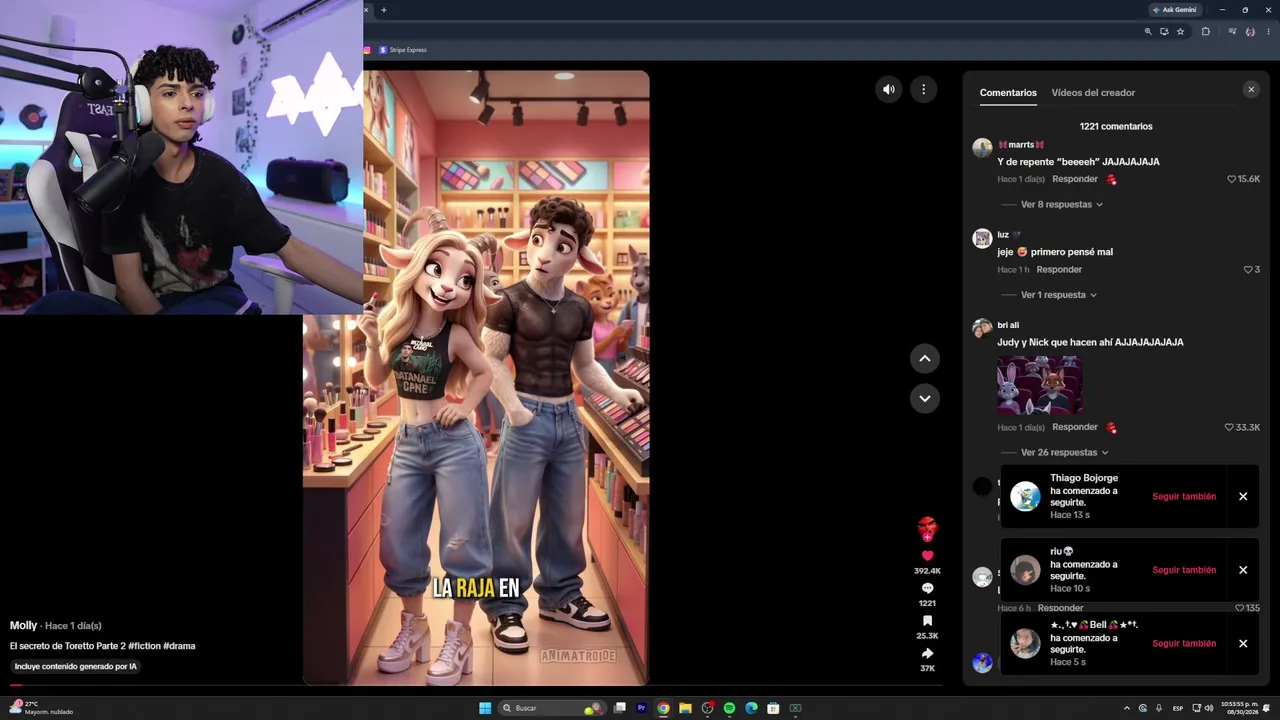
Task: Reply to the marrts comment
Action: pos(1075,179)
